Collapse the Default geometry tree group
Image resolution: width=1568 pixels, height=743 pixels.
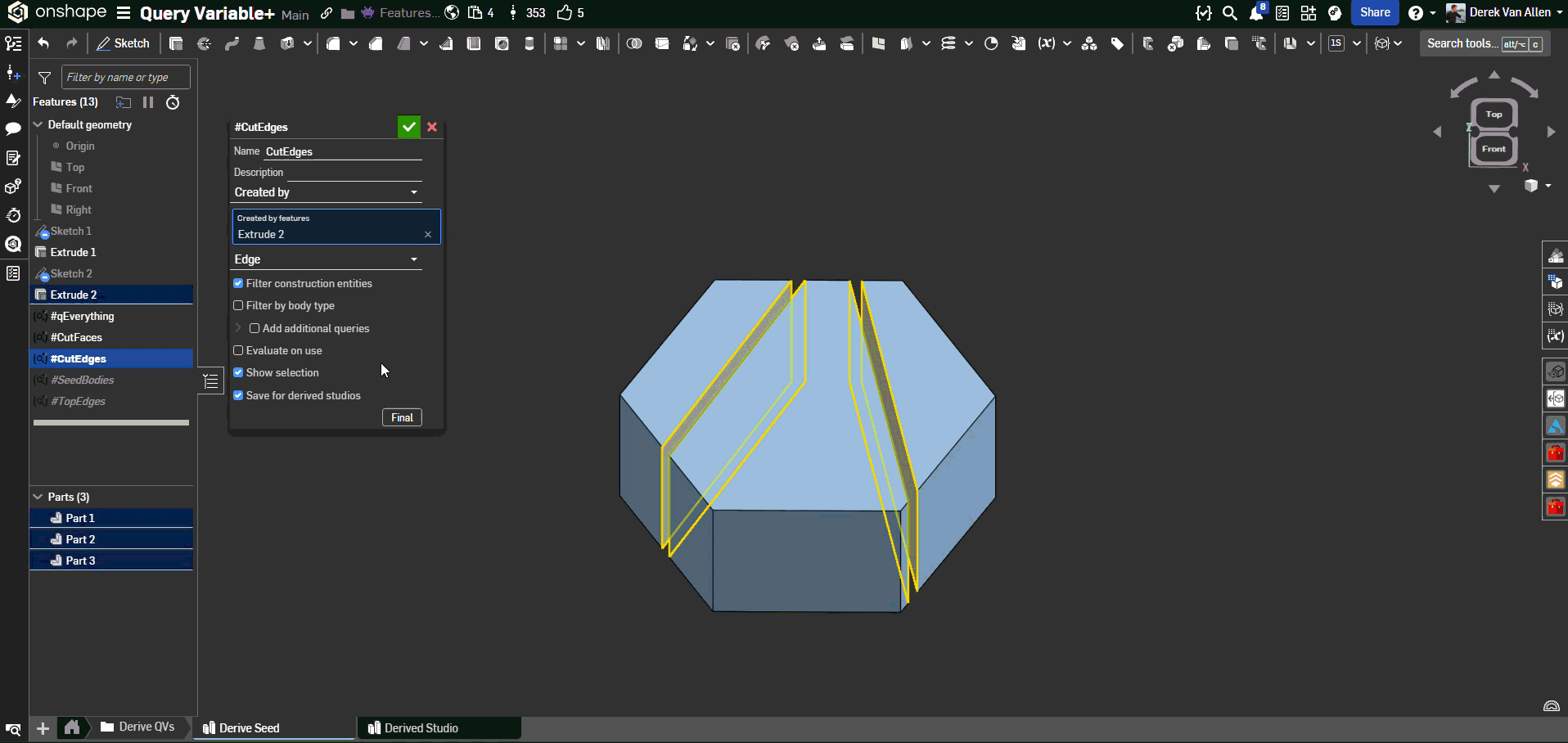click(38, 124)
